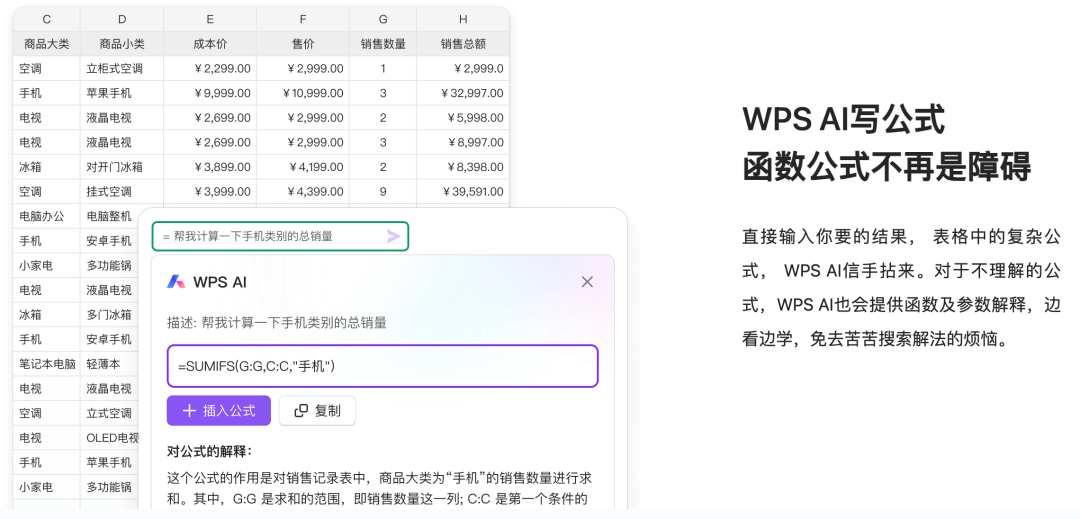The image size is (1080, 519).
Task: Select column C header
Action: [47, 19]
